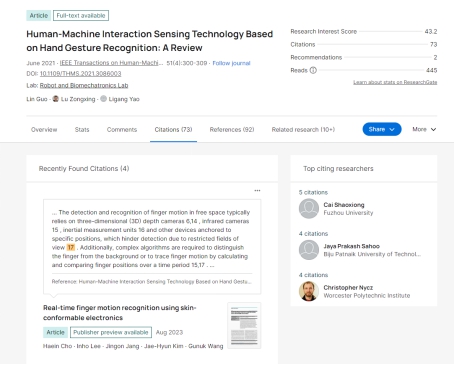This screenshot has width=454, height=365.
Task: Click Ligang Yao's grey avatar icon
Action: pyautogui.click(x=104, y=99)
